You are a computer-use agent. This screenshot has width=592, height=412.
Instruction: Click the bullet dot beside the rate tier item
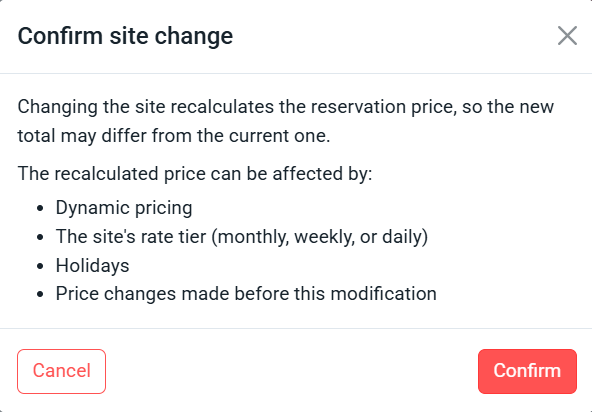coord(40,238)
